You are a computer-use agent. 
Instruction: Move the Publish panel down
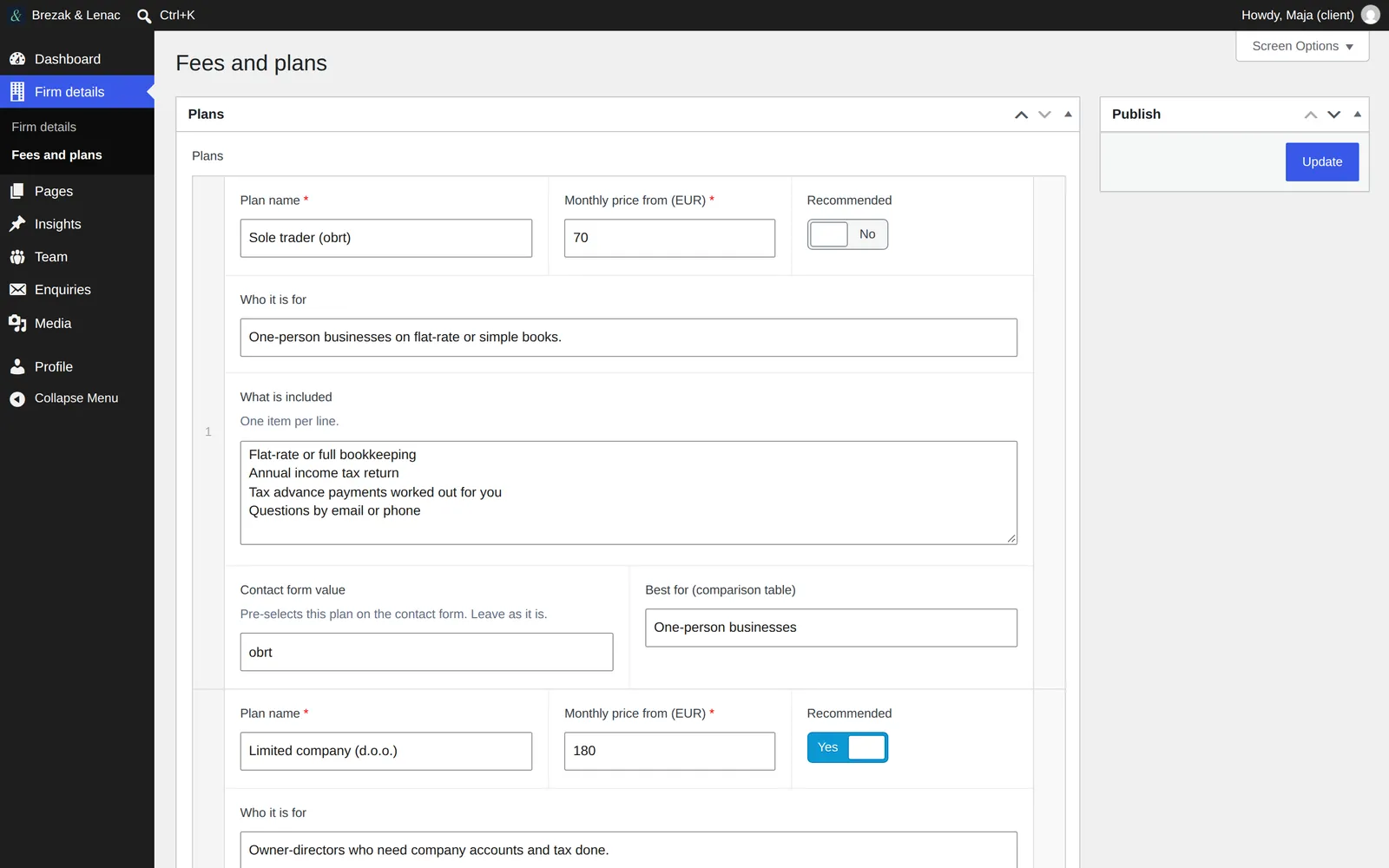[1334, 115]
